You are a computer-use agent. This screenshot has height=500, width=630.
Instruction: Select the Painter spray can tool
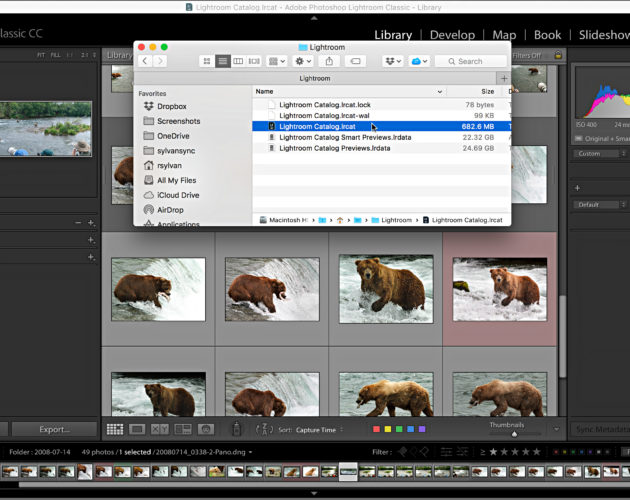click(237, 429)
